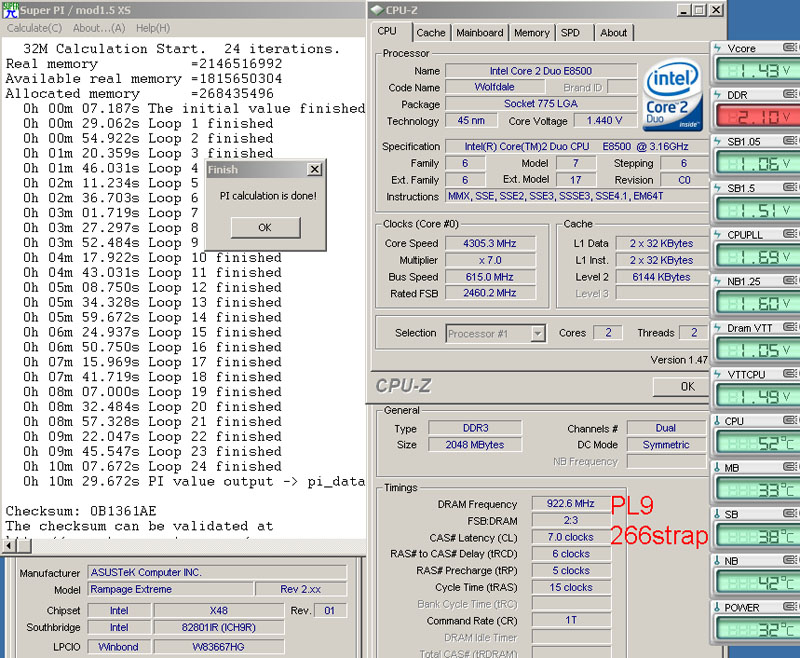Screen dimensions: 800x658
Task: Click the CPU-Z title bar icon
Action: (377, 10)
